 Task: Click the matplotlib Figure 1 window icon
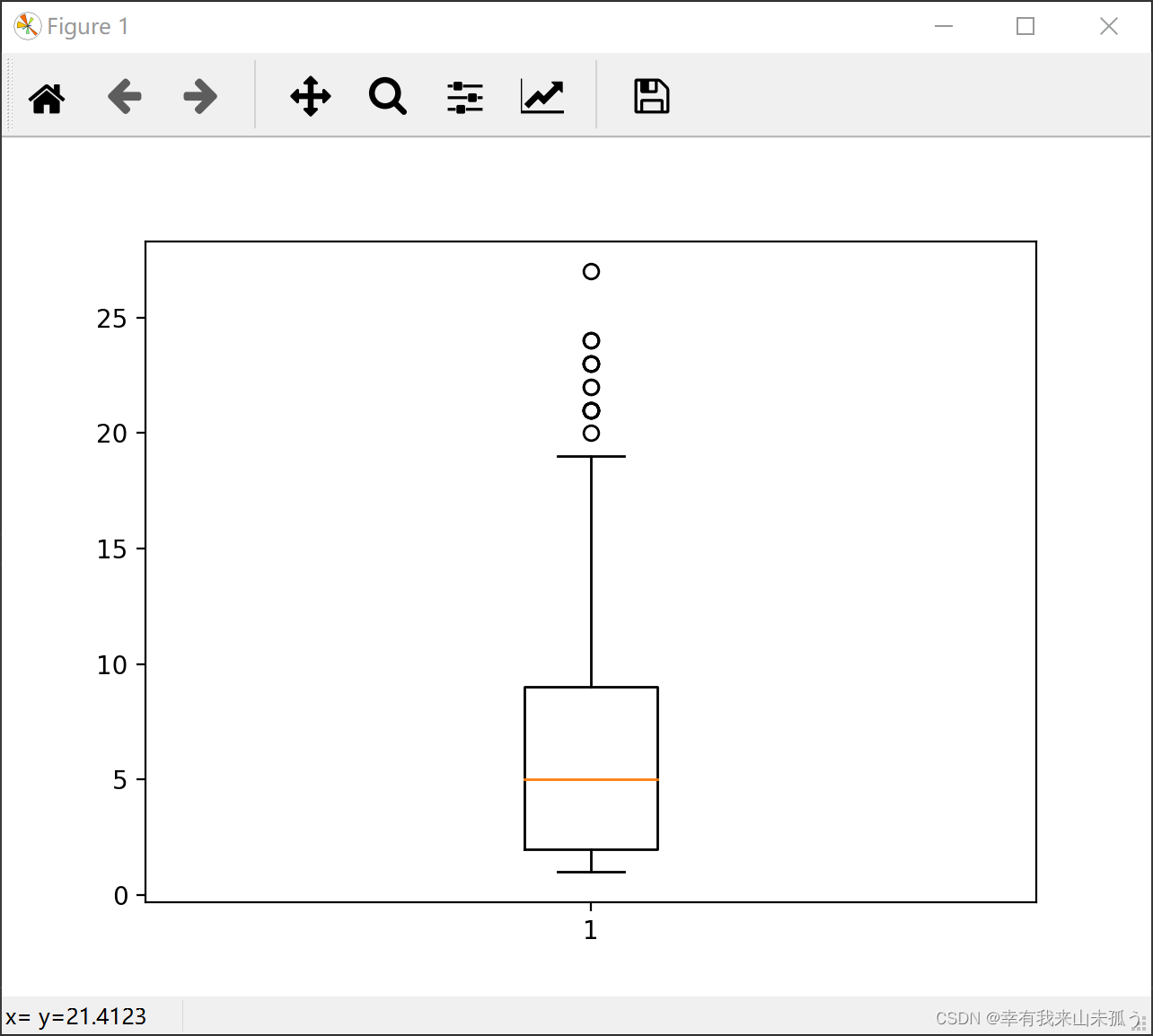[x=27, y=26]
